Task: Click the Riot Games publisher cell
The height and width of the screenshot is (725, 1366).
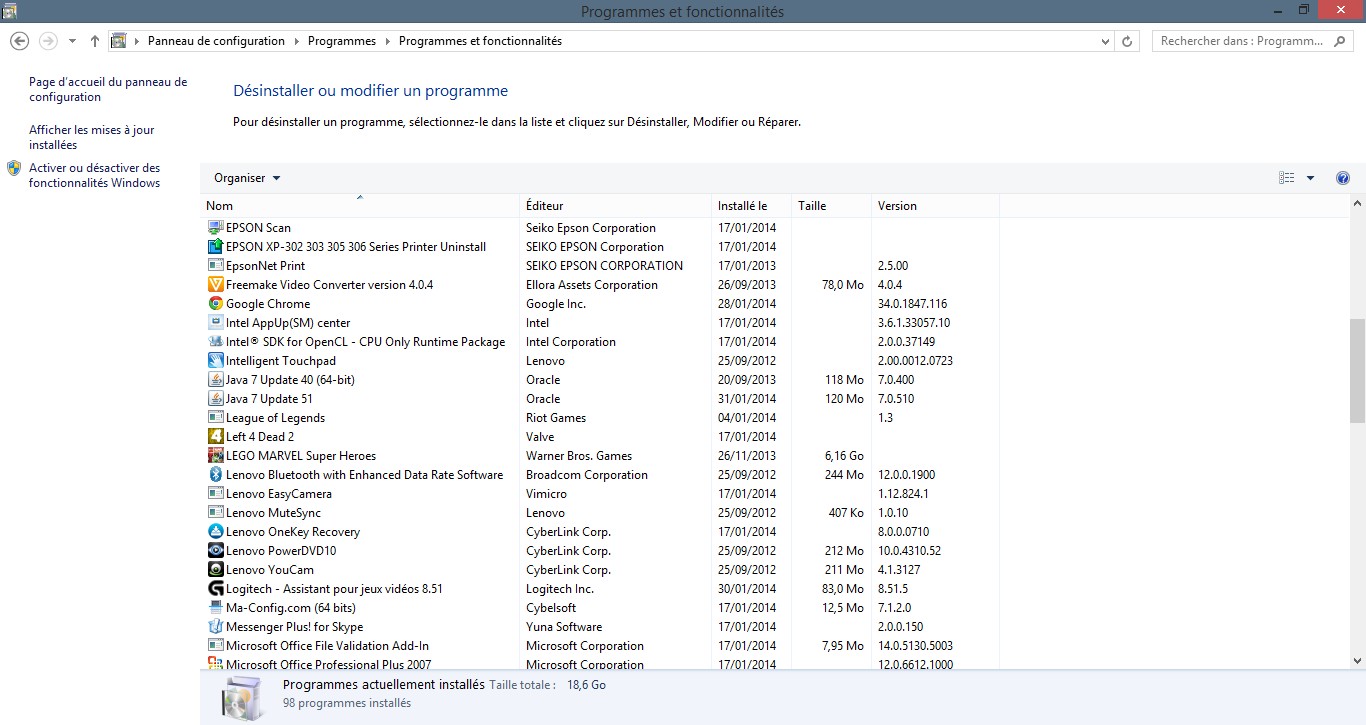Action: tap(556, 418)
